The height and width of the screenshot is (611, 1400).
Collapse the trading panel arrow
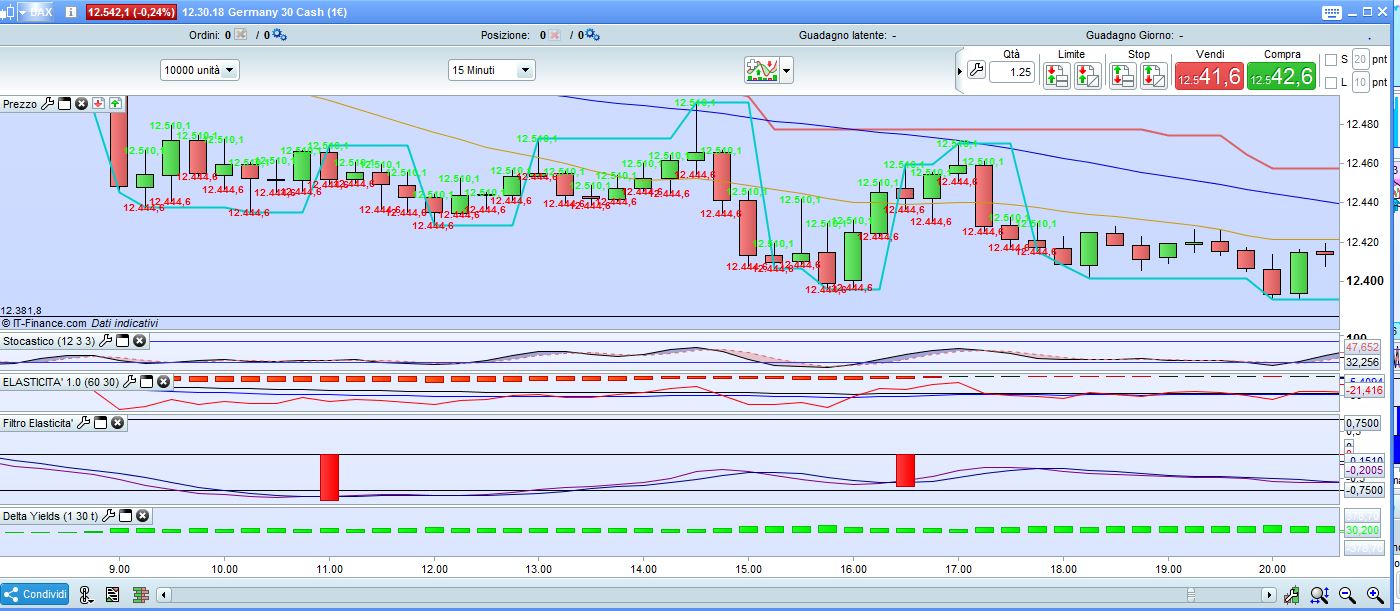pos(962,72)
